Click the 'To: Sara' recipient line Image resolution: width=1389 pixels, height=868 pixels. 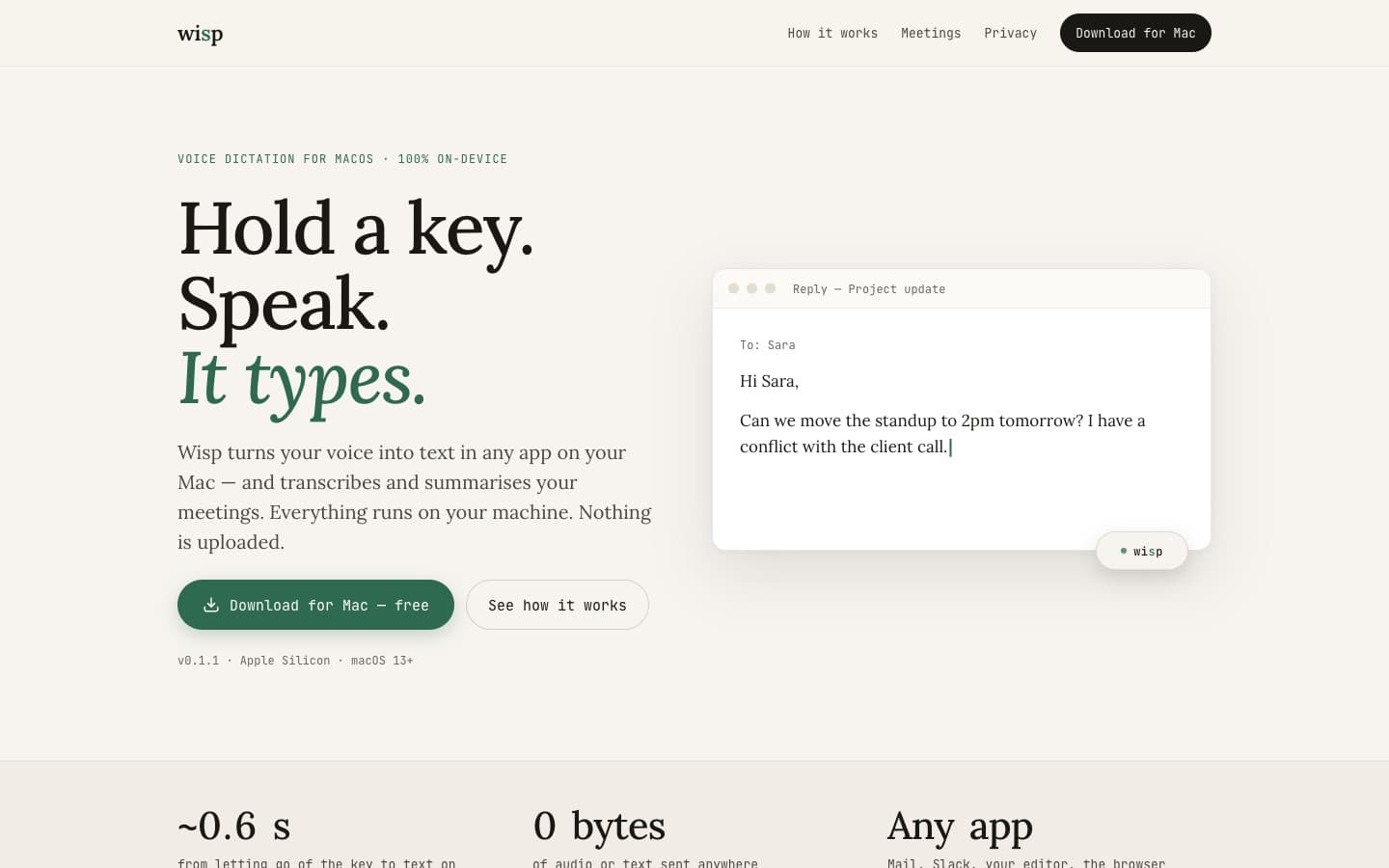coord(768,345)
